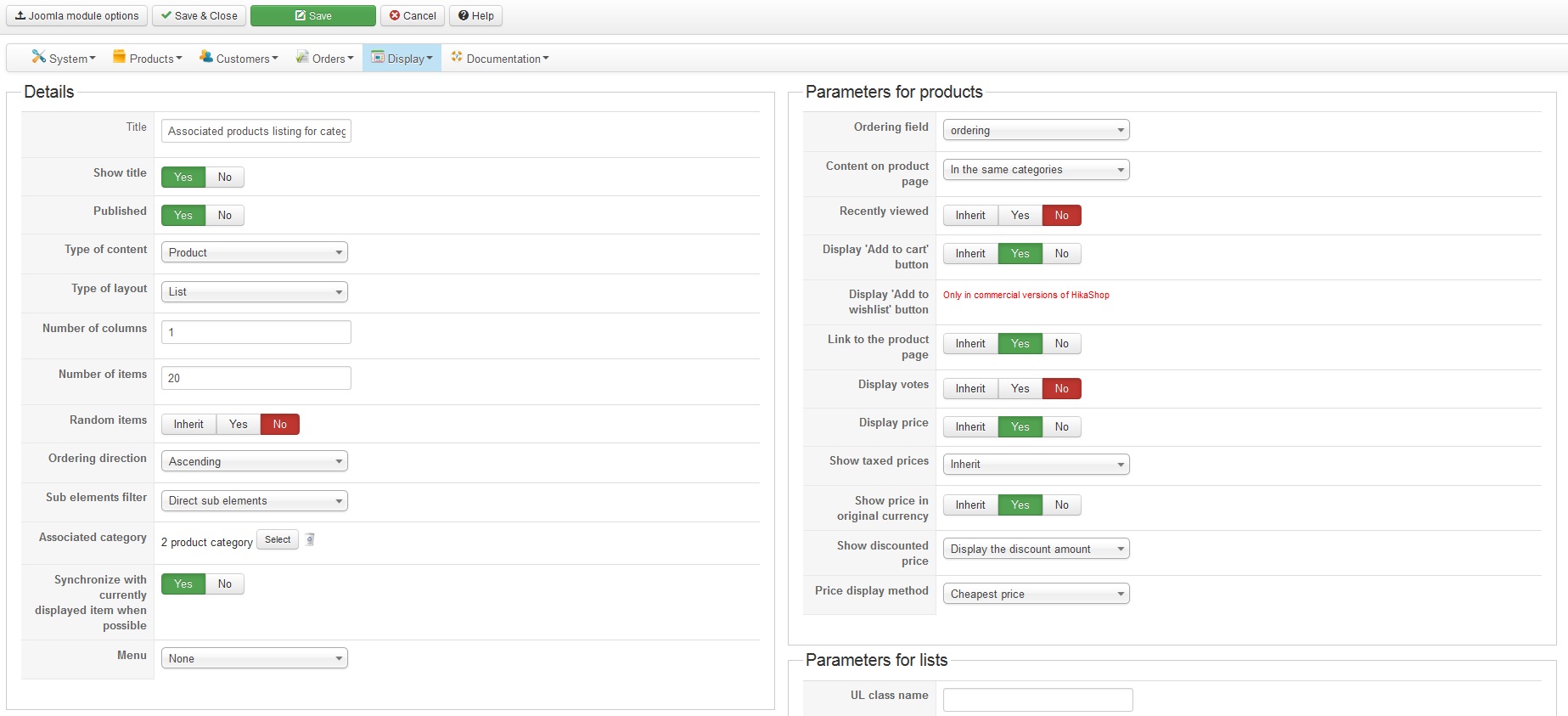Click the red 'Only in commercial versions of HikaShop' text
The image size is (1568, 716).
[x=1026, y=295]
